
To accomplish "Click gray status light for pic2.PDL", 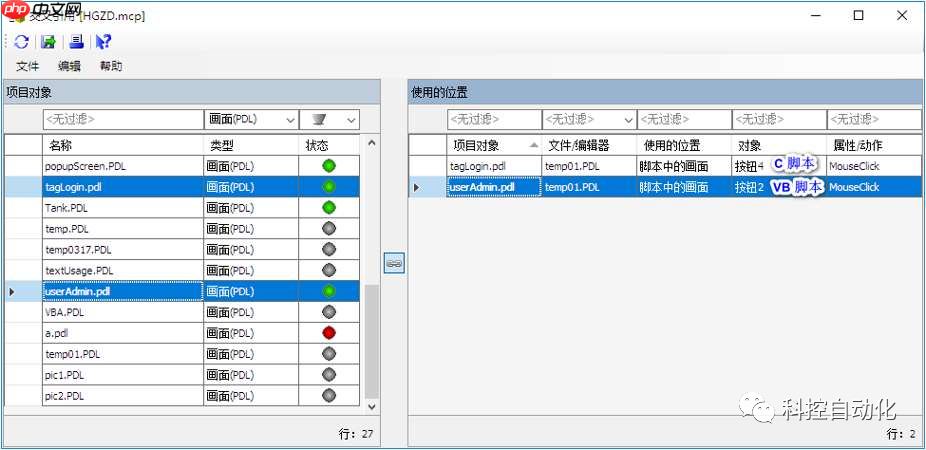I will coord(329,395).
